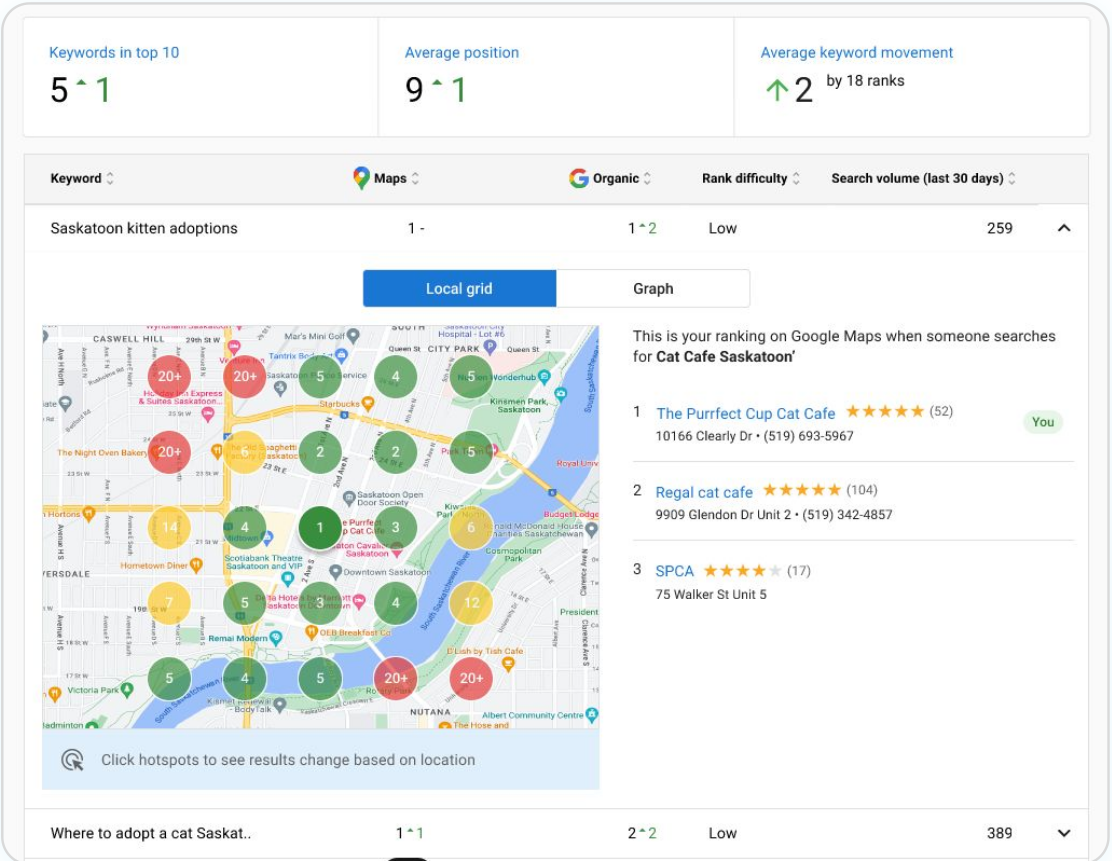
Task: Collapse the Saskatoon kitten adoptions row
Action: coord(1064,228)
